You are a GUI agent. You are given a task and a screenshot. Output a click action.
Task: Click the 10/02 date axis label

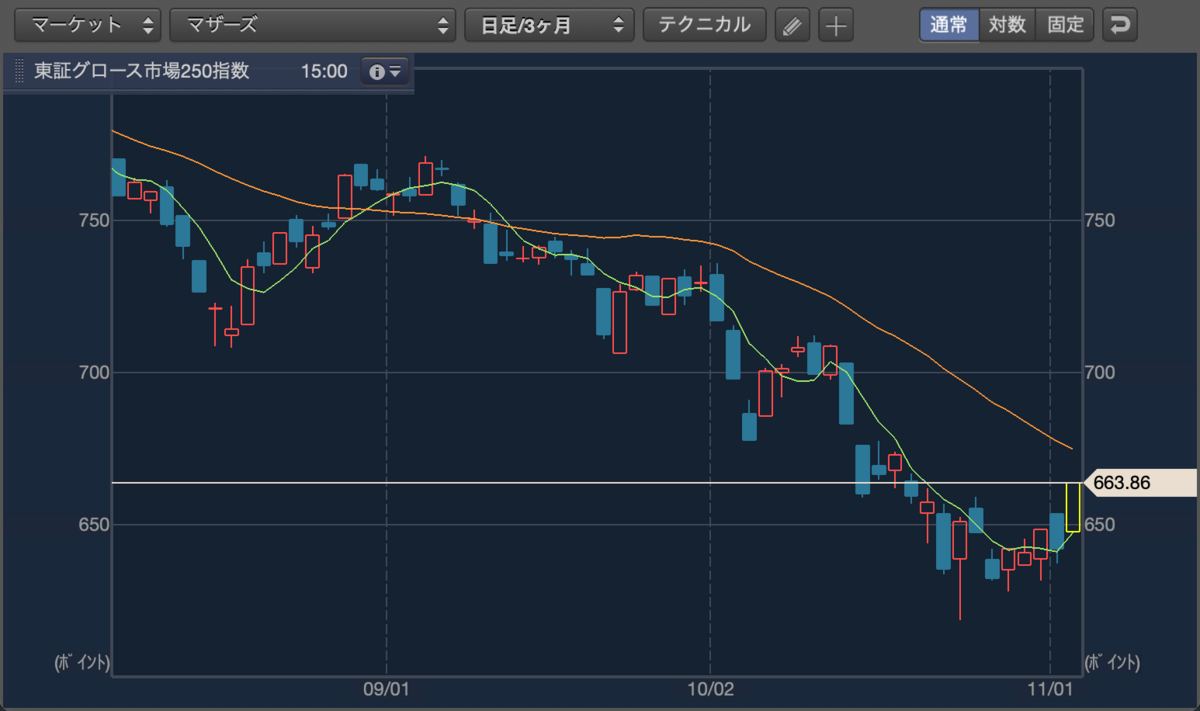[709, 689]
